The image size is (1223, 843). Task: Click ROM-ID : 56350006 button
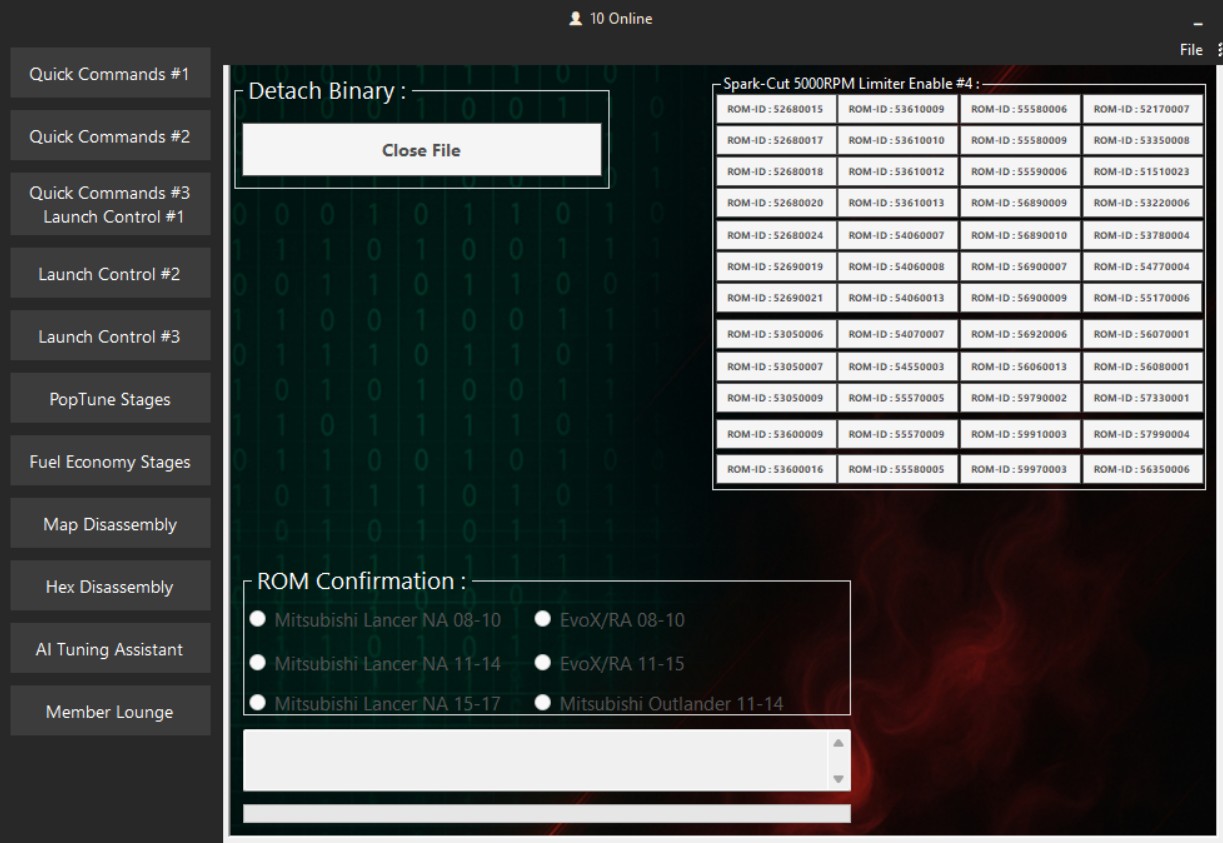[x=1142, y=469]
